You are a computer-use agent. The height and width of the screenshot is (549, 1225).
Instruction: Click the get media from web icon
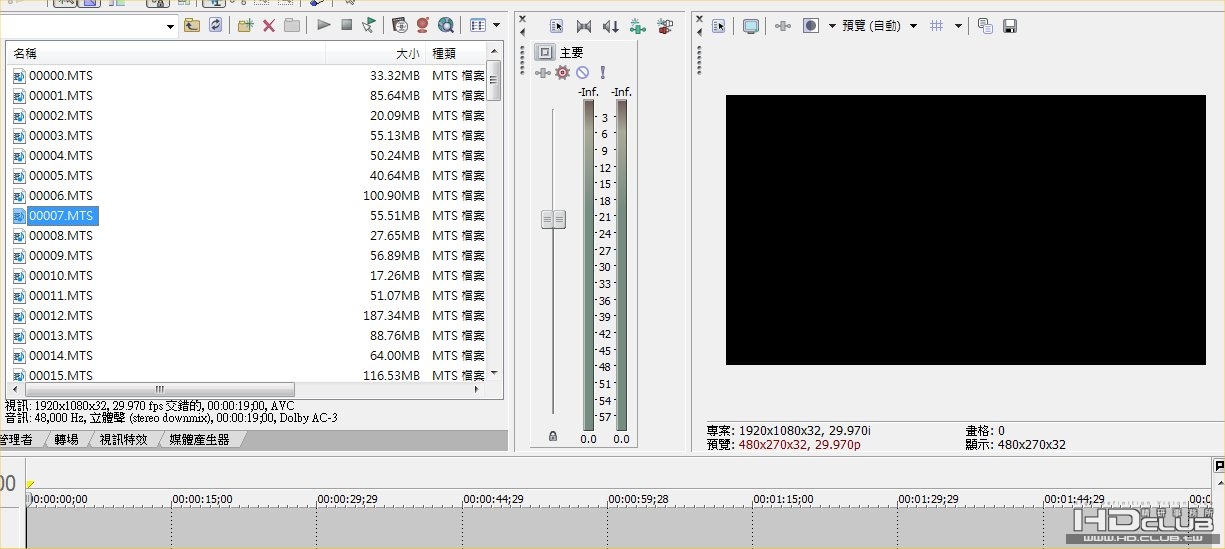tap(400, 25)
